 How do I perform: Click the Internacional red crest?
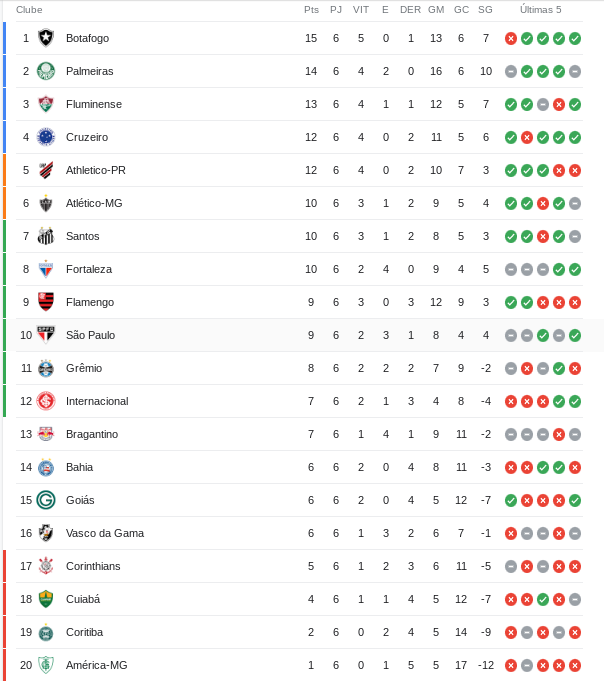(46, 401)
